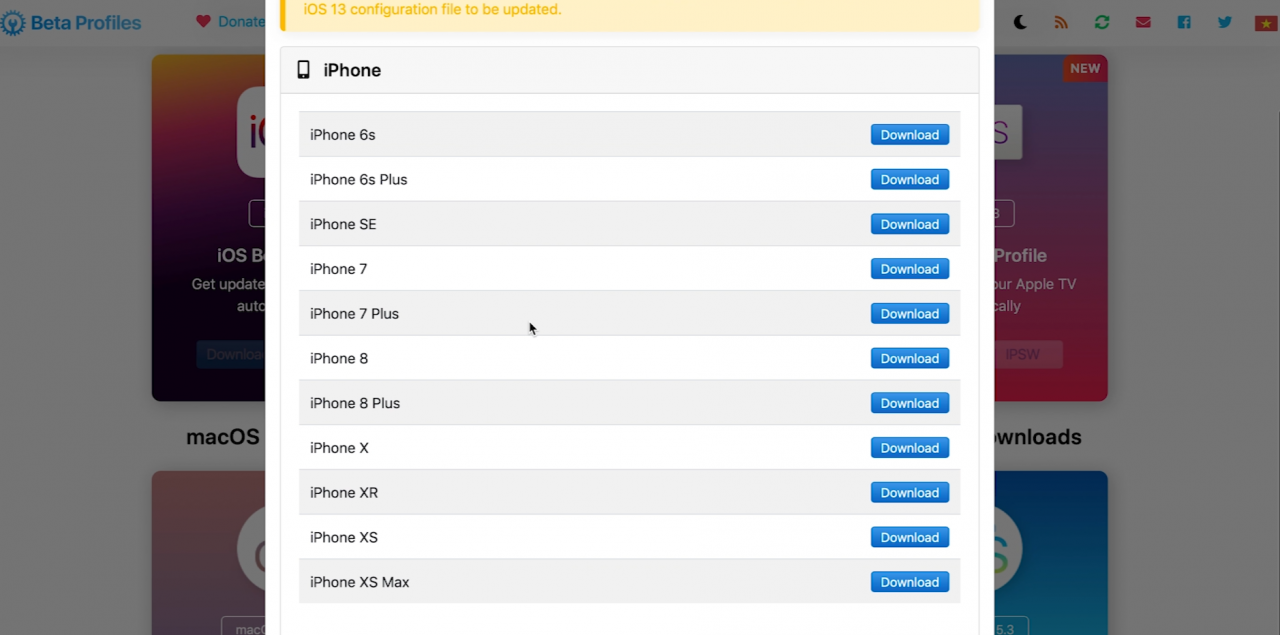Click the IPSW button on the background page
The image size is (1280, 635).
pos(1022,354)
